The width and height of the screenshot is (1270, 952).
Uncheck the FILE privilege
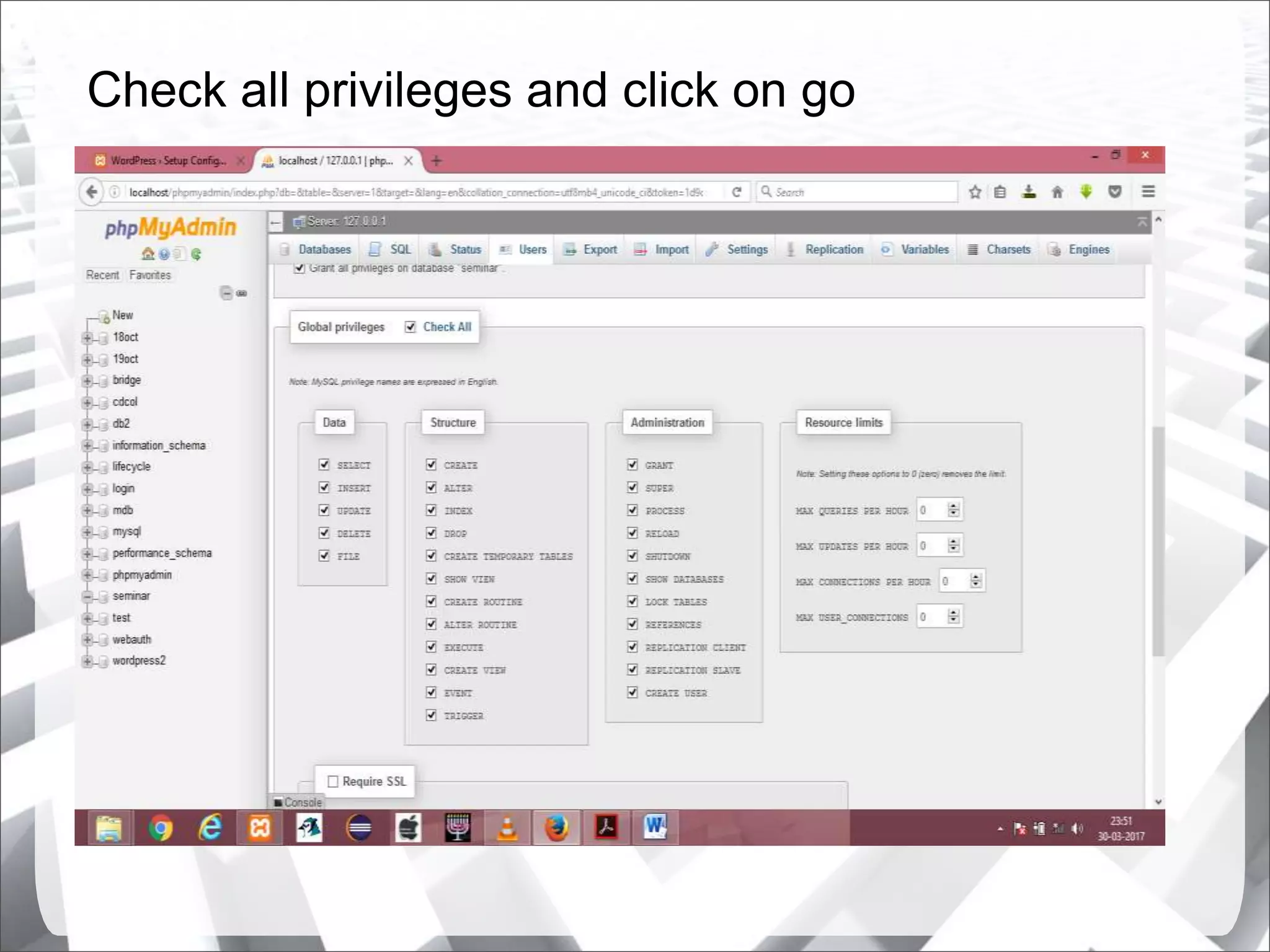324,555
